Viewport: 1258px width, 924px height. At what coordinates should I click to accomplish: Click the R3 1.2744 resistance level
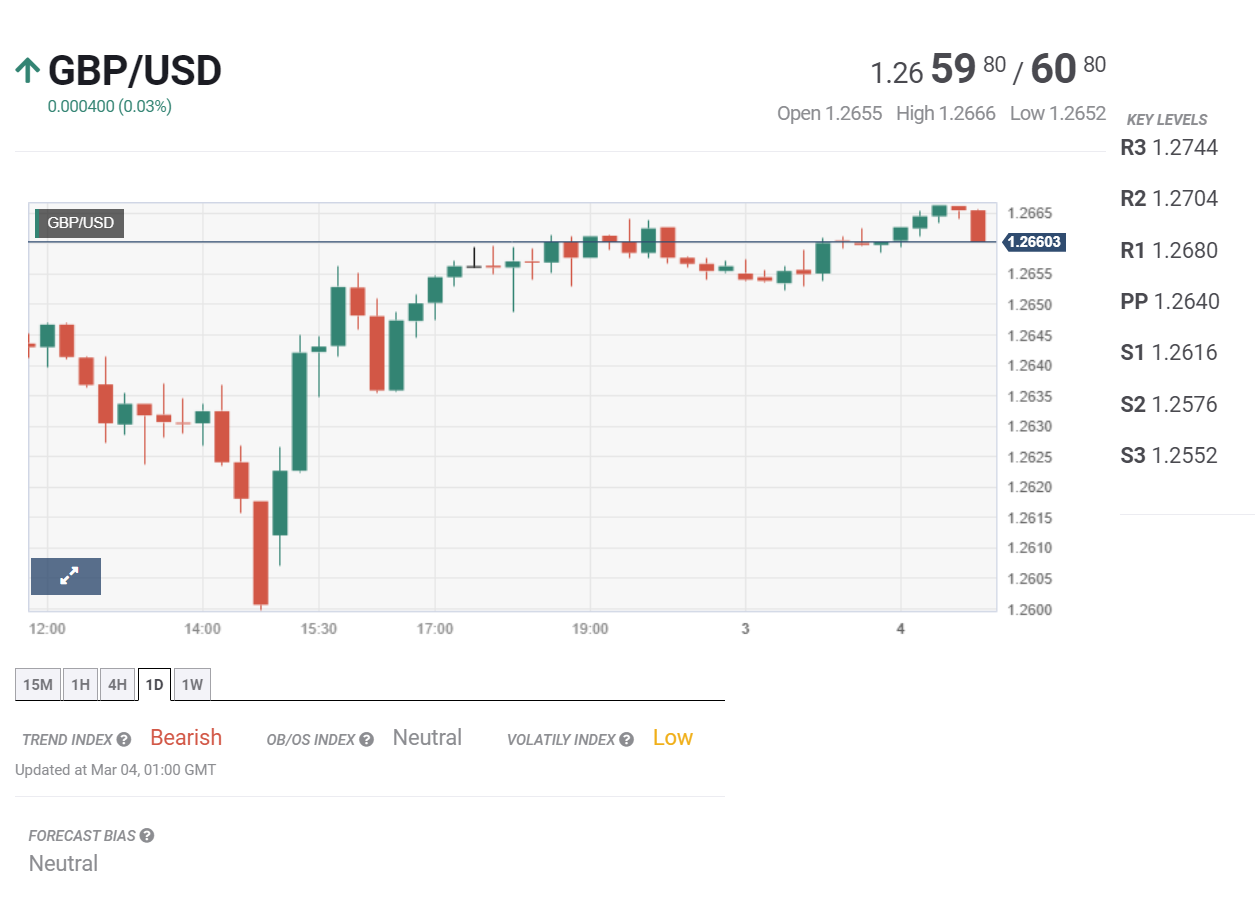(x=1169, y=148)
